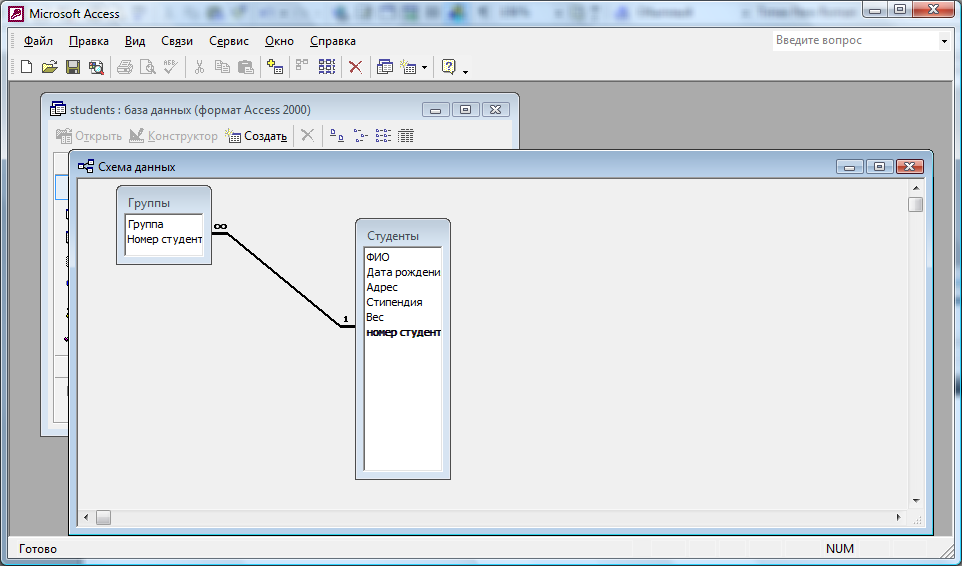The width and height of the screenshot is (962, 566).
Task: Open the New Object dropdown arrow
Action: (x=424, y=67)
